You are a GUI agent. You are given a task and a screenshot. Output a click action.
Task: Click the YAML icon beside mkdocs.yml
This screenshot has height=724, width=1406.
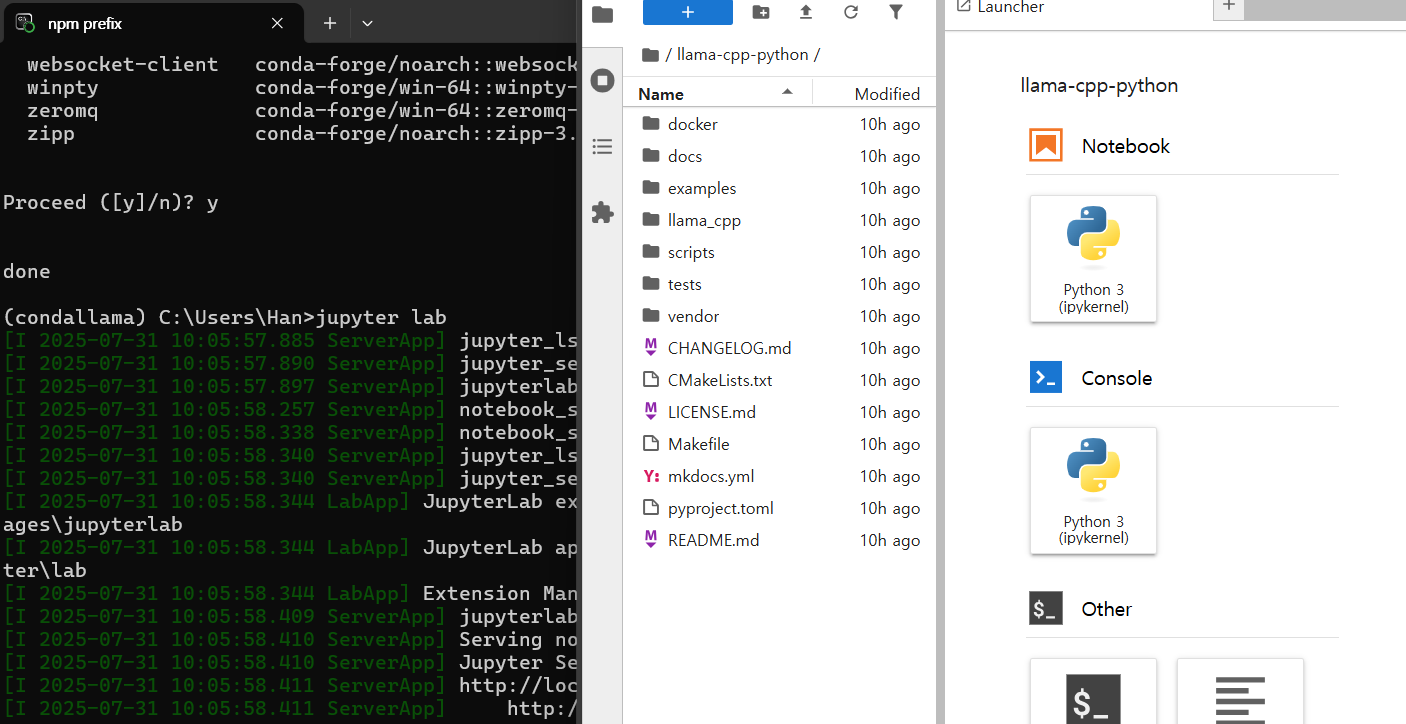point(651,476)
